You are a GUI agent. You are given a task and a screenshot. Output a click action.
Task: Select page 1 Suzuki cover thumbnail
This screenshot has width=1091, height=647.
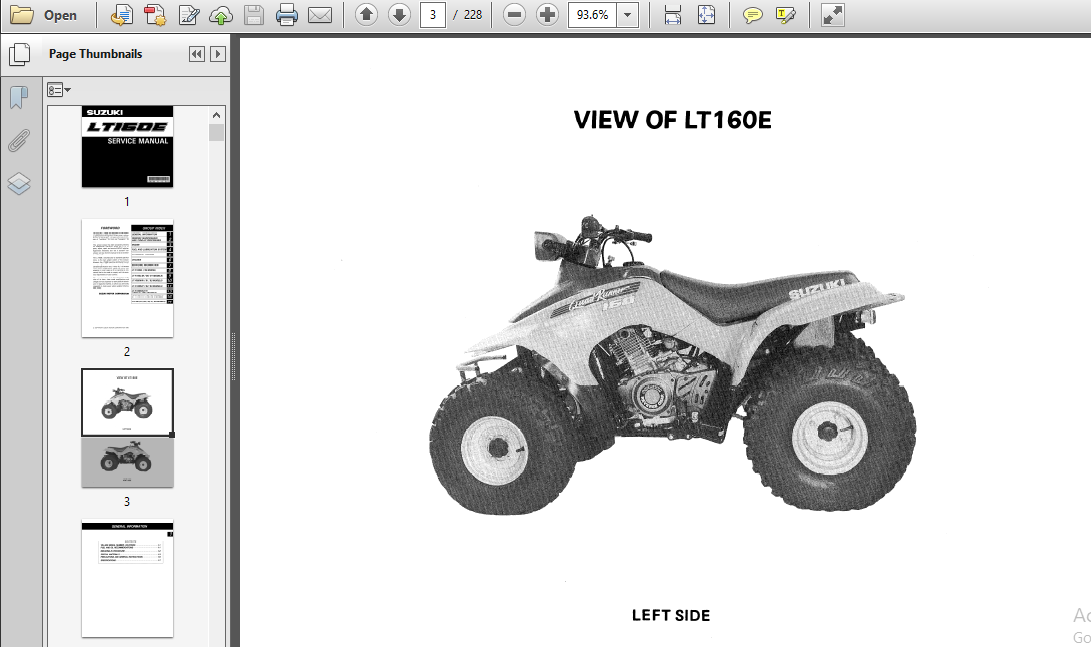pyautogui.click(x=127, y=147)
